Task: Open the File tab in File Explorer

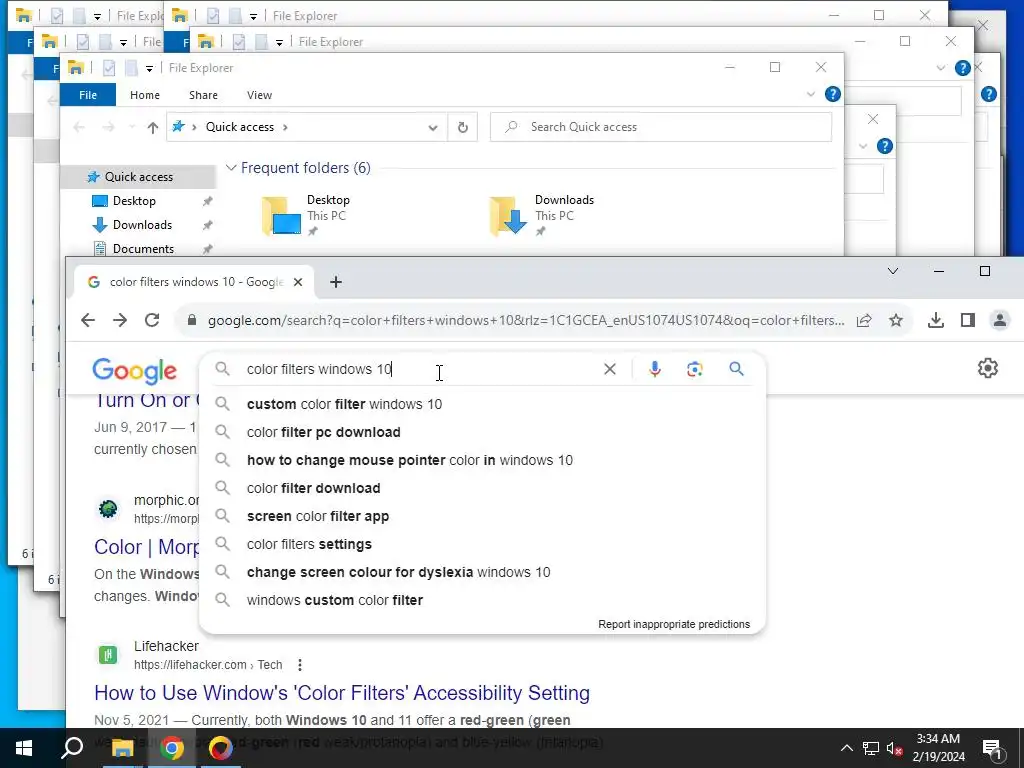Action: point(88,95)
